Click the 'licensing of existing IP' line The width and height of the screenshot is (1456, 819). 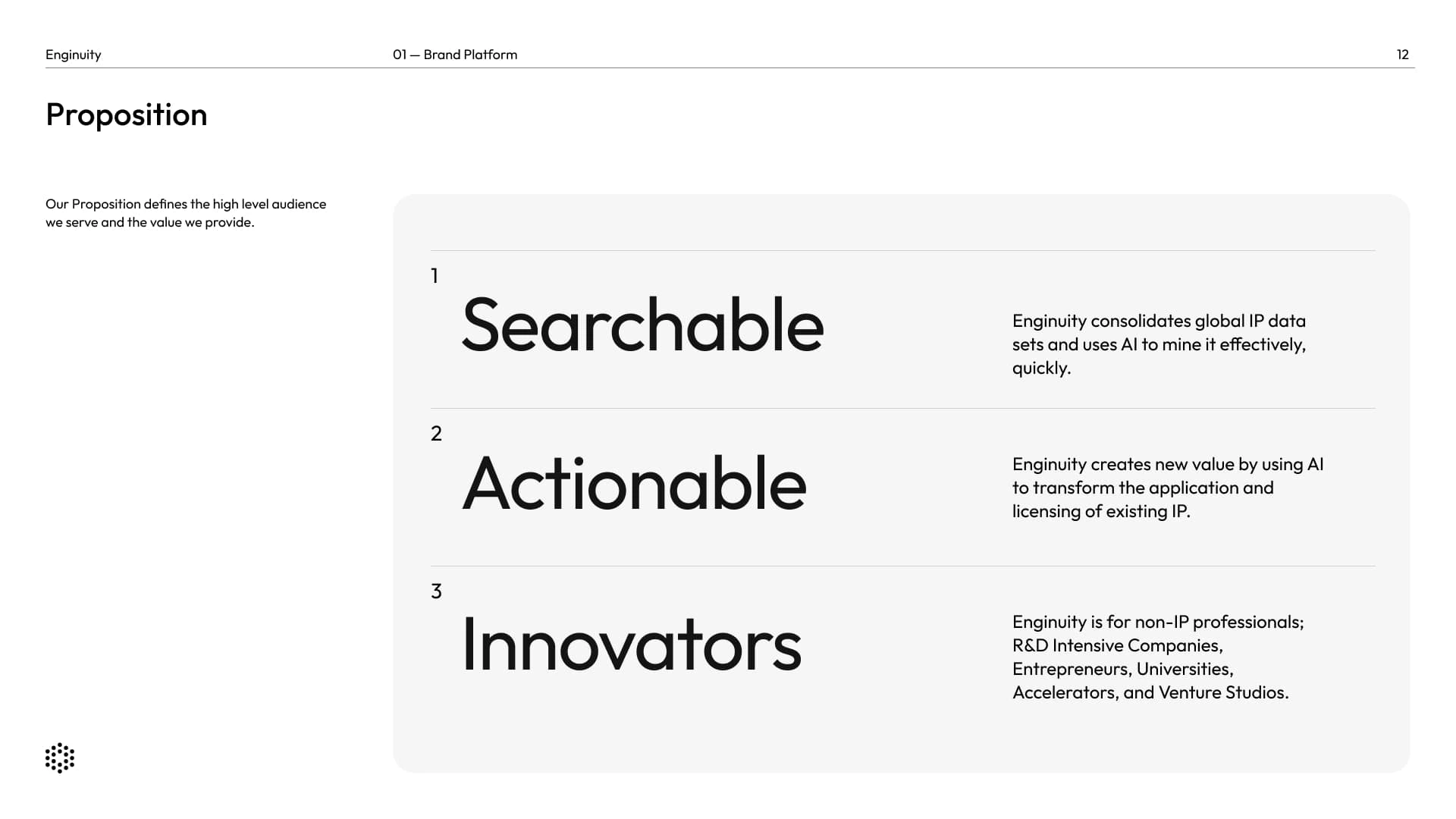[1101, 511]
